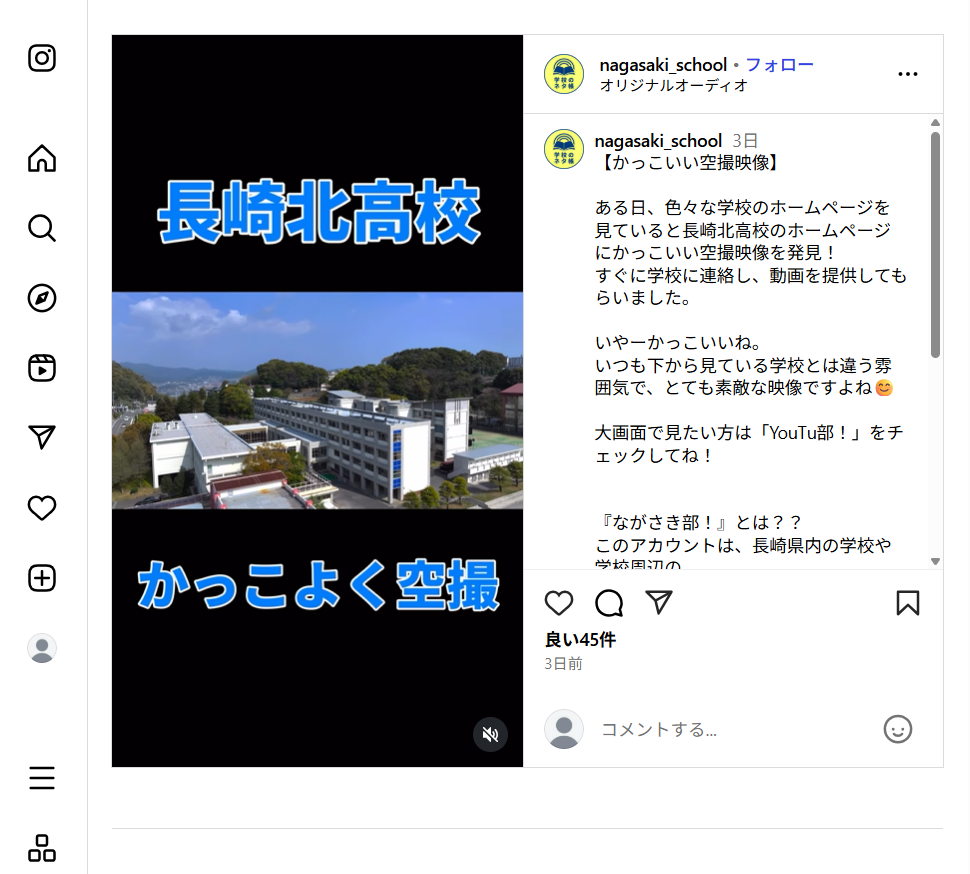Unmute the video sound
This screenshot has width=970, height=874.
point(491,734)
